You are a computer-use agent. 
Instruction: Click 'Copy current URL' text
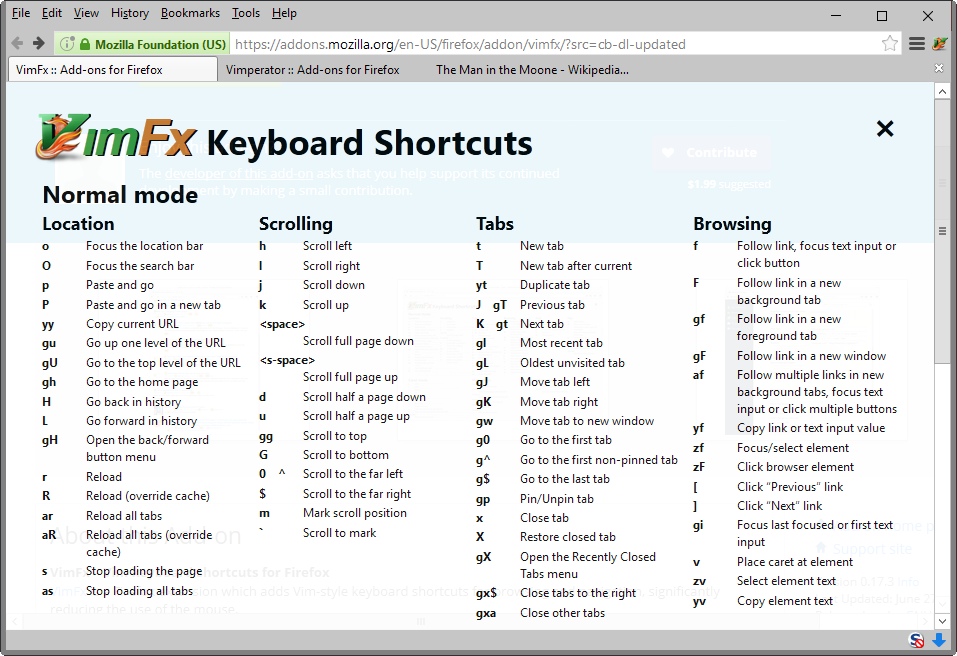132,324
